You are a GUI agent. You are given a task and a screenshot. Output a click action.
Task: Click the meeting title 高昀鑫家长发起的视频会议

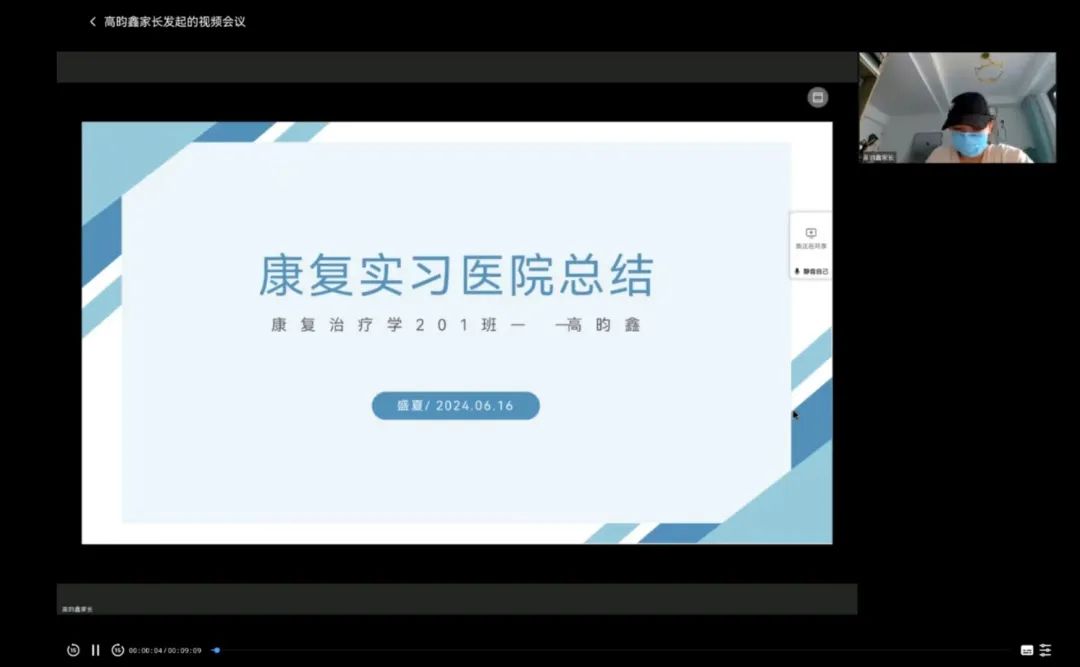point(175,22)
